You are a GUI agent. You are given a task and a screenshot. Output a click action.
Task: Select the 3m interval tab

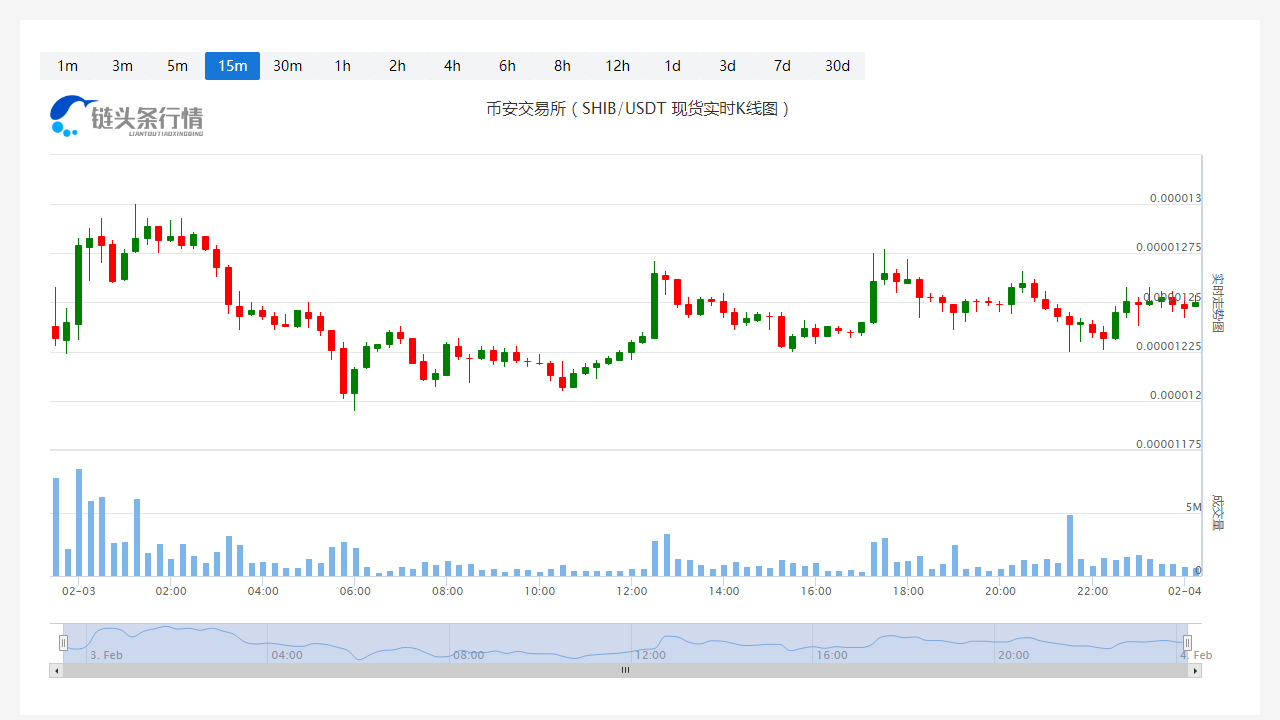[122, 66]
